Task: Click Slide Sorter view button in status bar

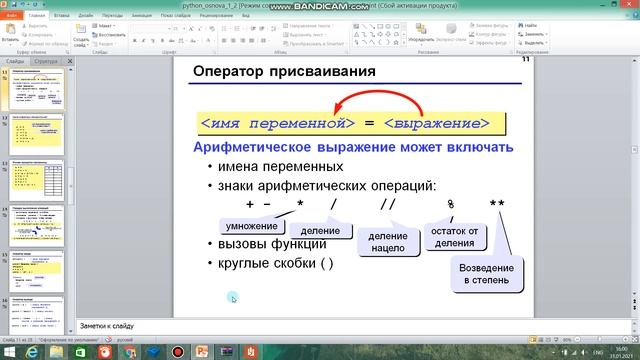Action: pos(541,340)
